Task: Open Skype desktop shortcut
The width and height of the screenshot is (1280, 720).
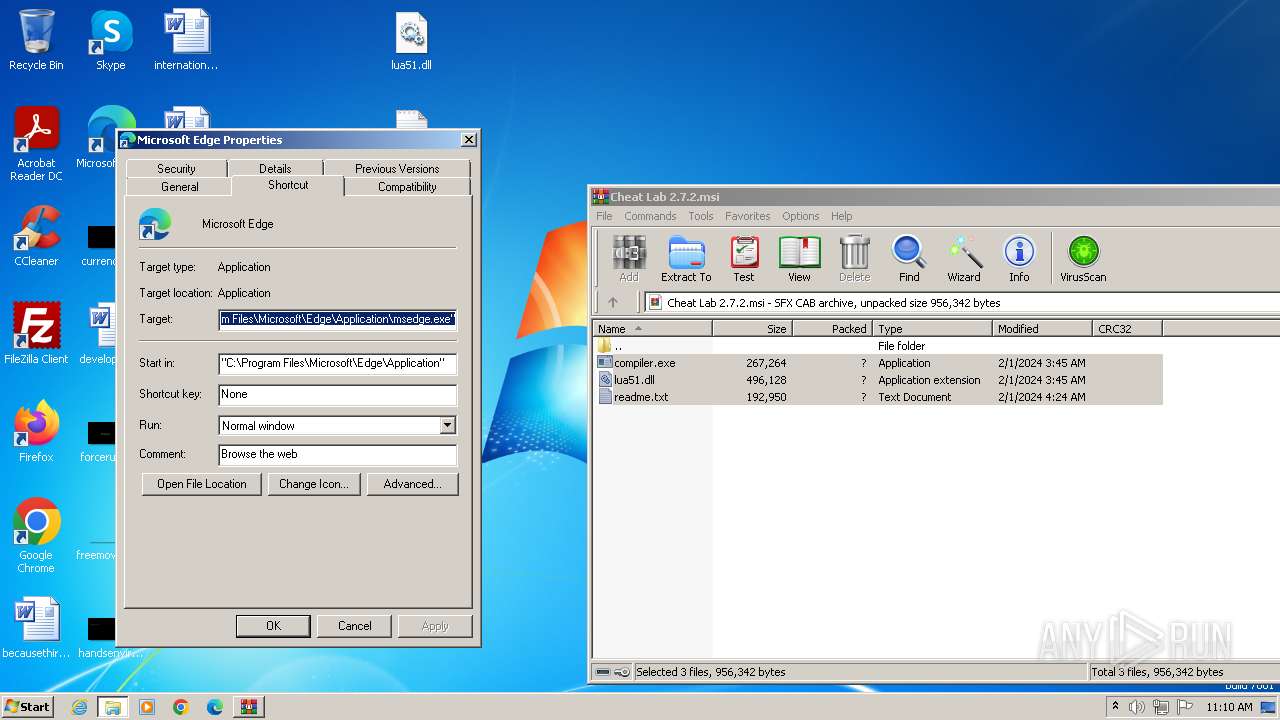Action: click(x=110, y=40)
